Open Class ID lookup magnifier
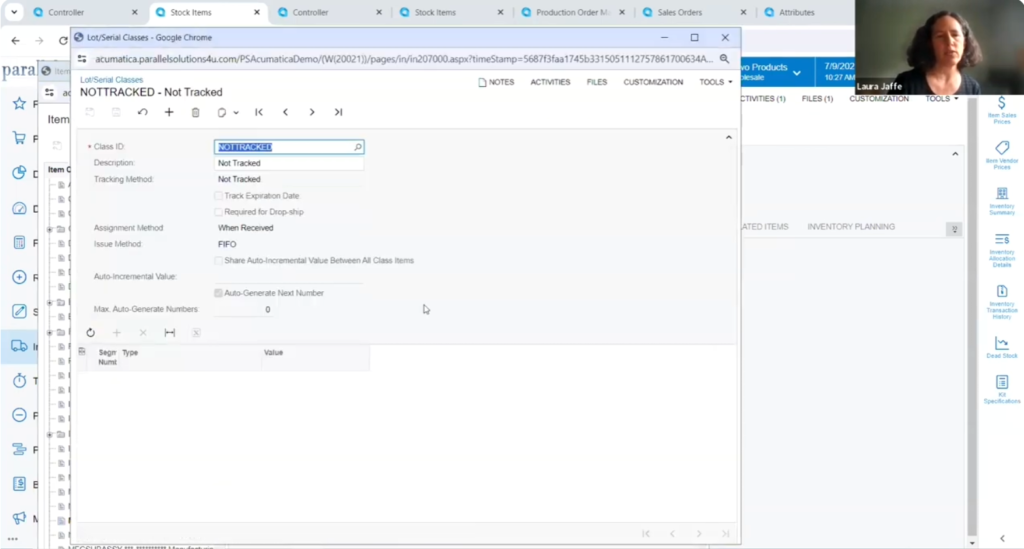The image size is (1024, 549). click(x=358, y=147)
